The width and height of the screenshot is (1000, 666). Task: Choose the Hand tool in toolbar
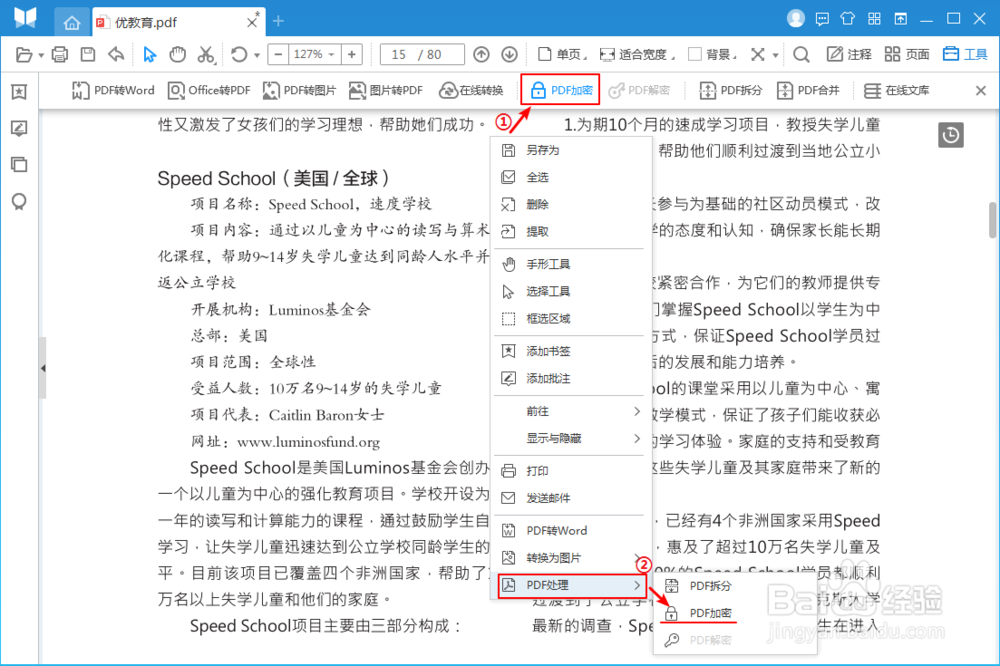tap(177, 55)
